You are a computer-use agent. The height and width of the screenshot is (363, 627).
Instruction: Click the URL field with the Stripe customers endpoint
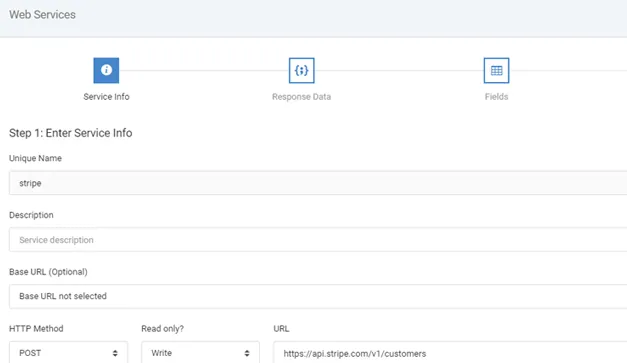click(x=450, y=352)
